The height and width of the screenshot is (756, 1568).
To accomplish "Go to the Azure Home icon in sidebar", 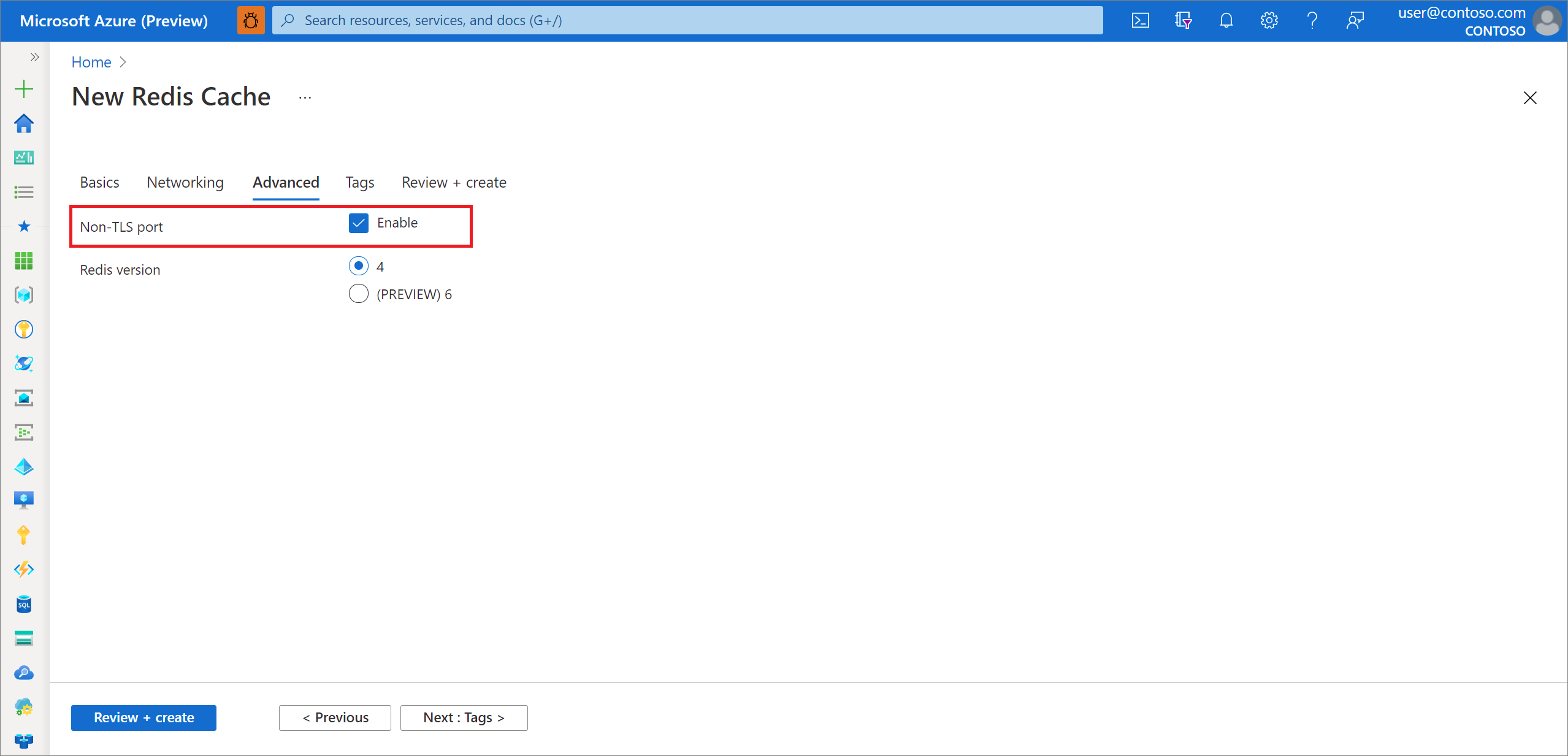I will [24, 123].
